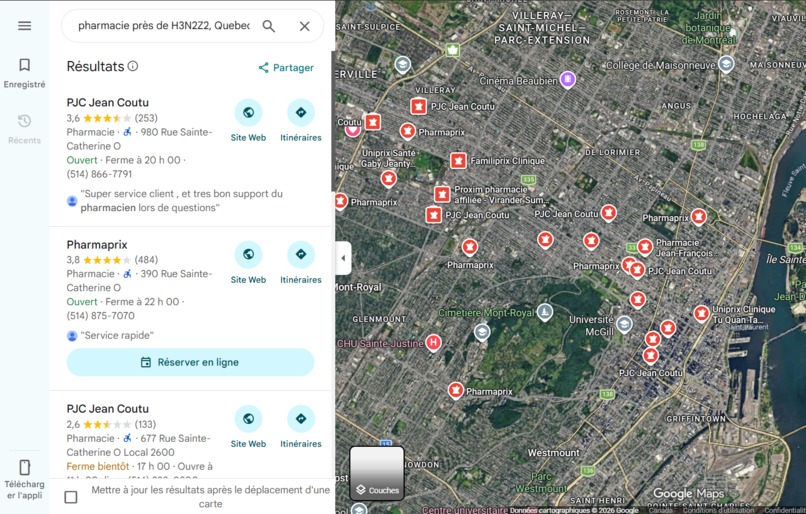Open the third result PJC Jean Coutu 2,6 rating

(x=107, y=409)
